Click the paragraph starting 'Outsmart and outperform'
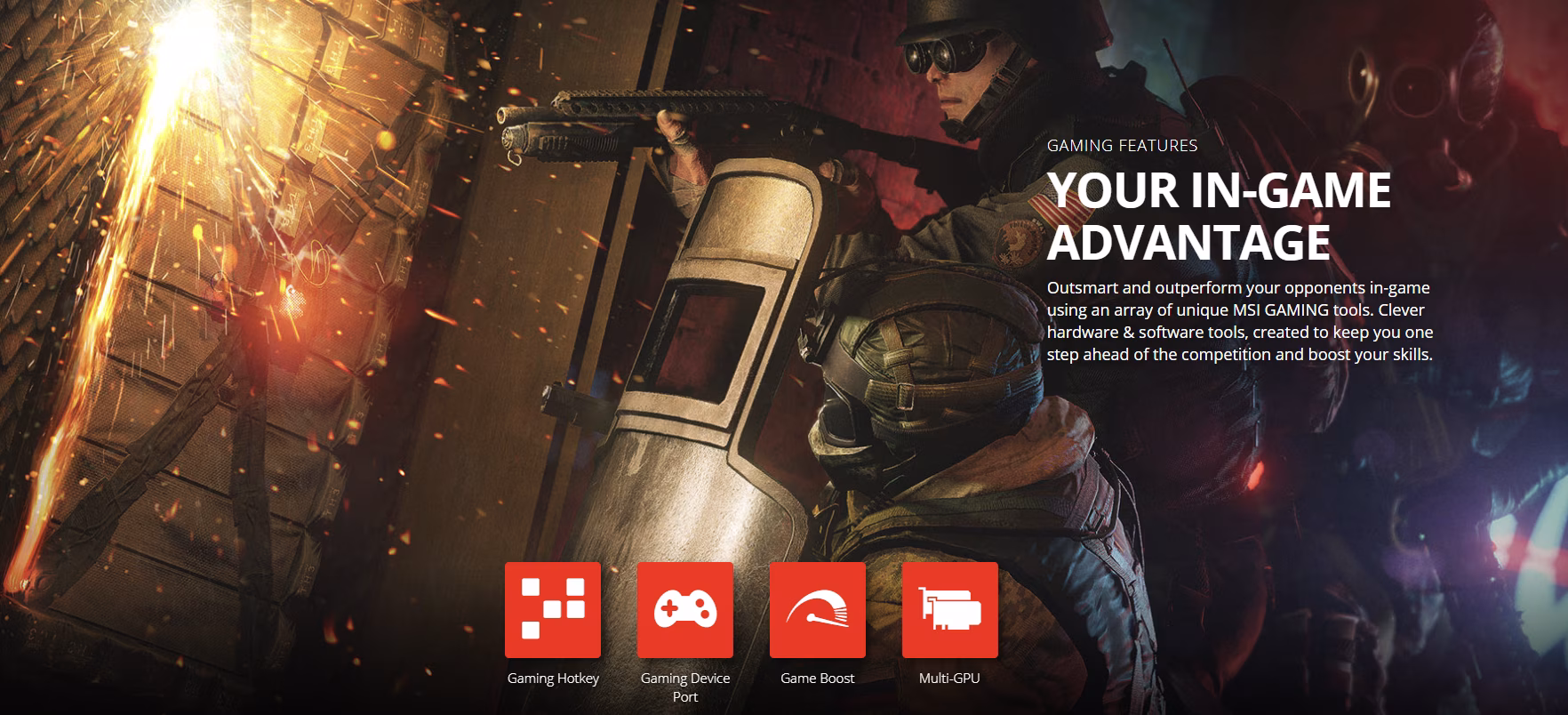 (1240, 321)
